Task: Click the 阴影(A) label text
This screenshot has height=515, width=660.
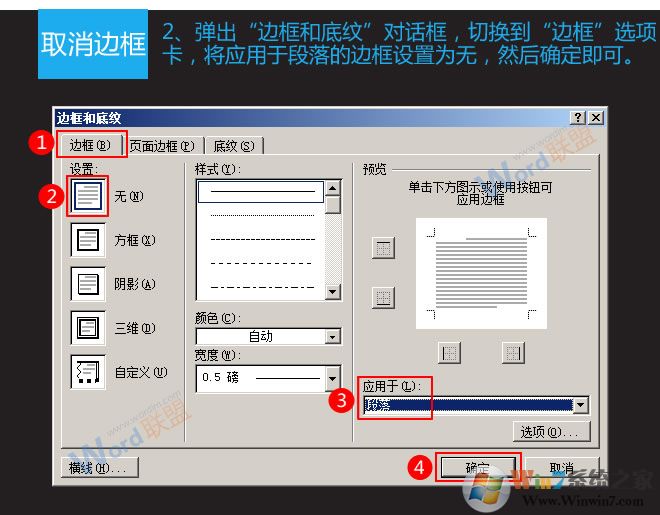Action: 135,284
